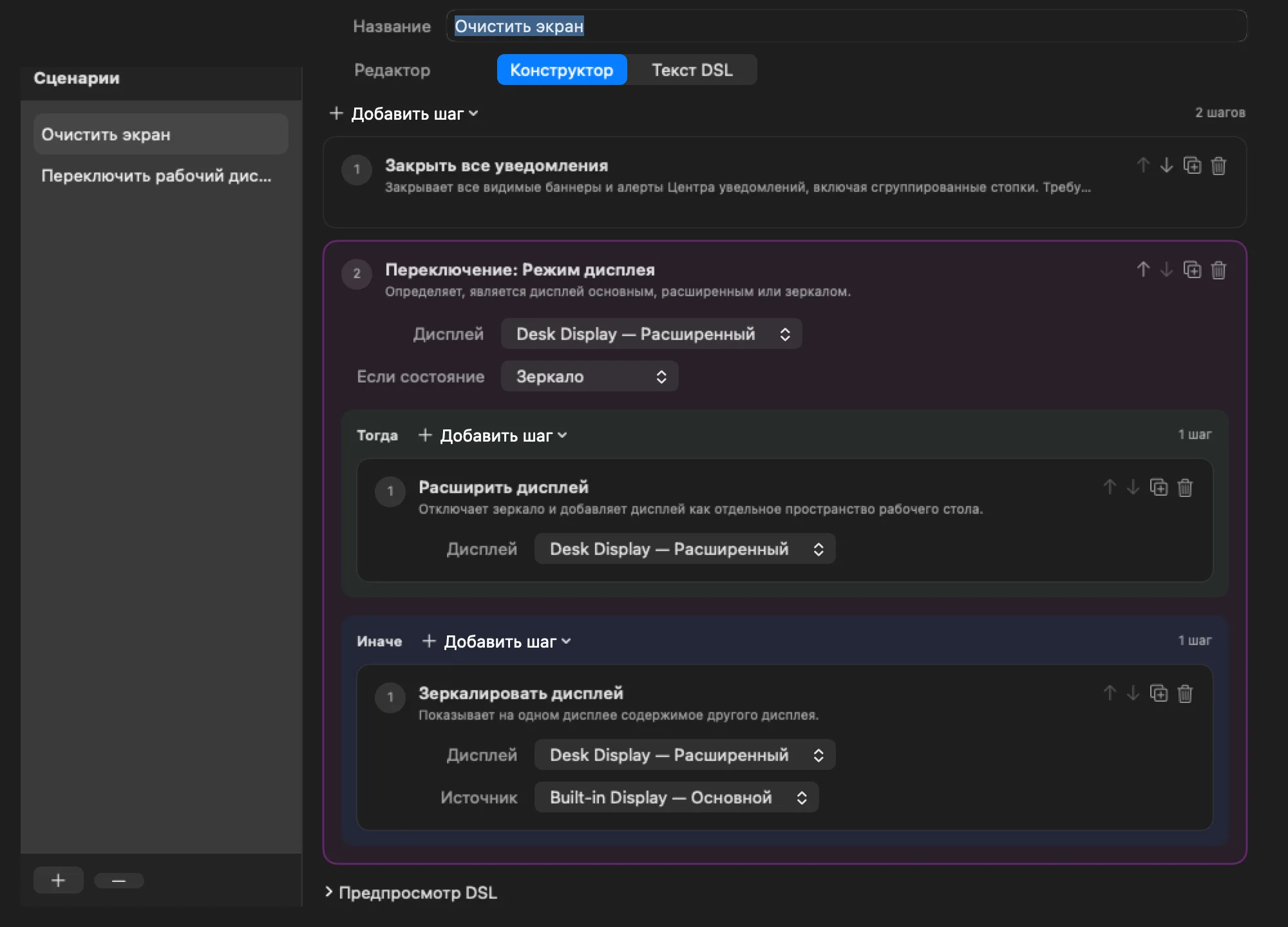The width and height of the screenshot is (1288, 927).
Task: Duplicate 'Расширить дисплей' step
Action: tap(1159, 487)
